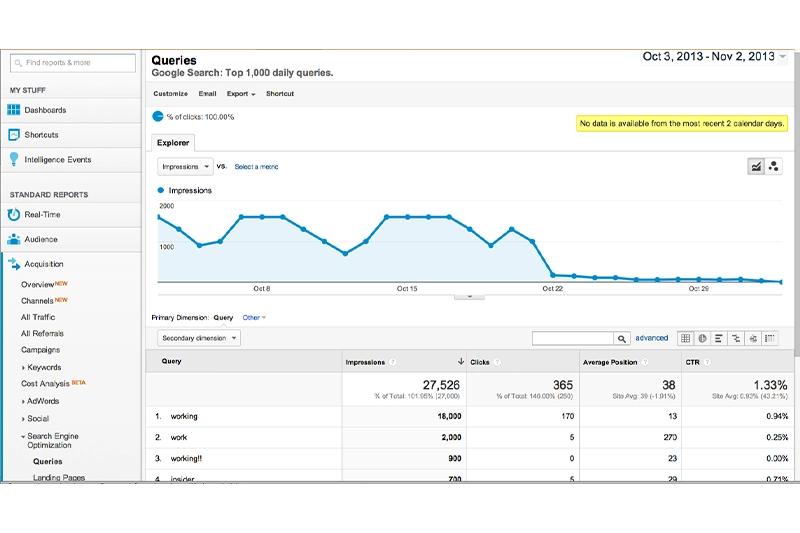The height and width of the screenshot is (533, 800).
Task: Click the 'working!!' query row
Action: pos(469,459)
